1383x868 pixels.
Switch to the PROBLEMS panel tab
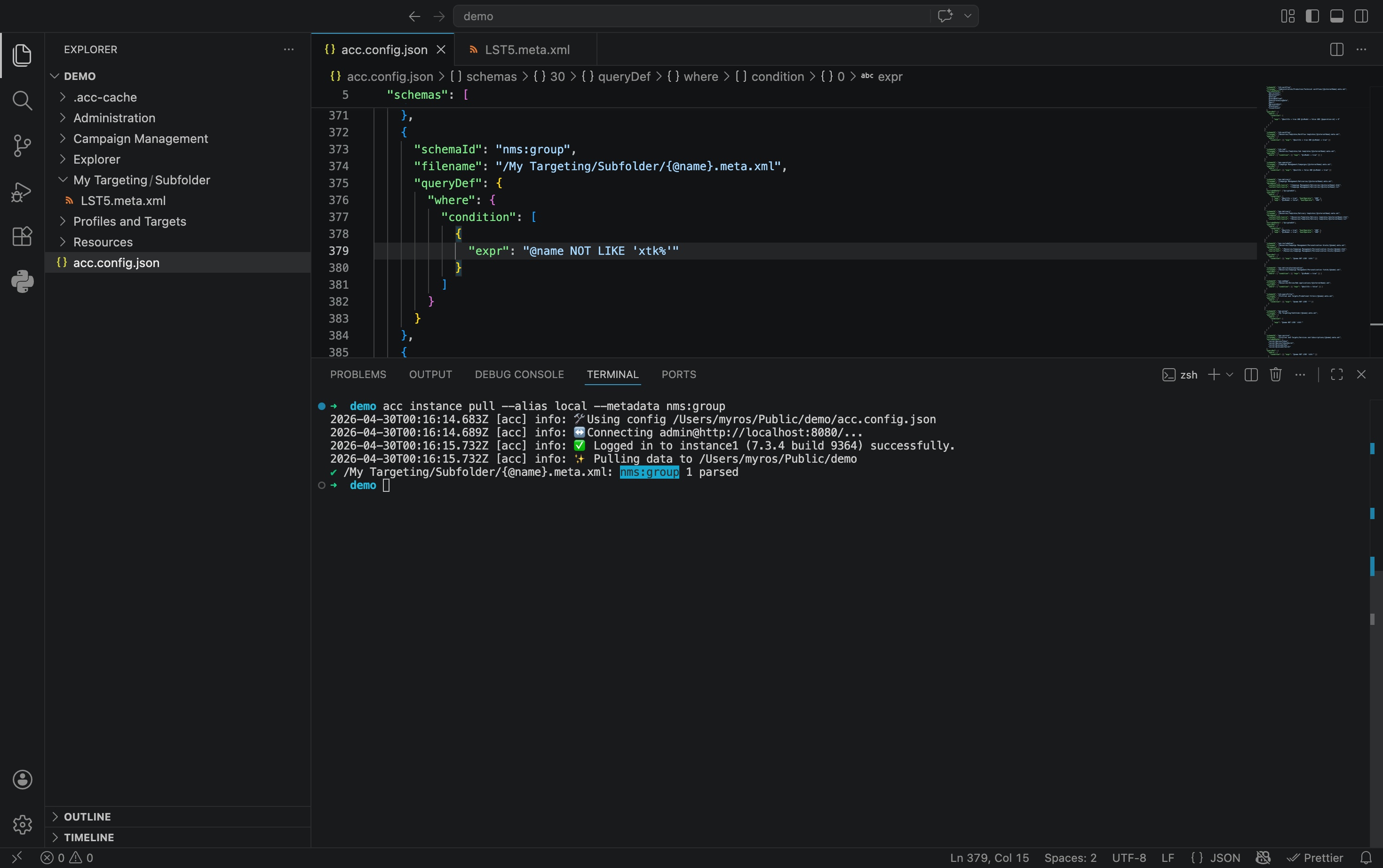(358, 374)
